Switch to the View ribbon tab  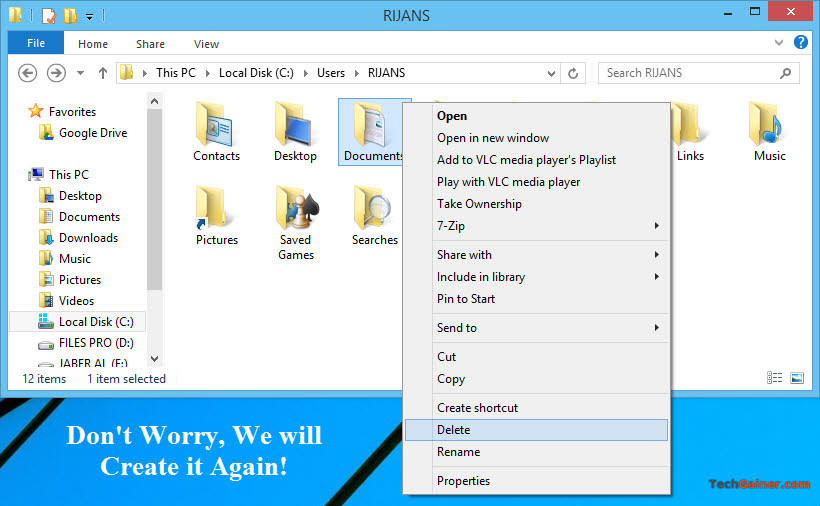pyautogui.click(x=206, y=44)
